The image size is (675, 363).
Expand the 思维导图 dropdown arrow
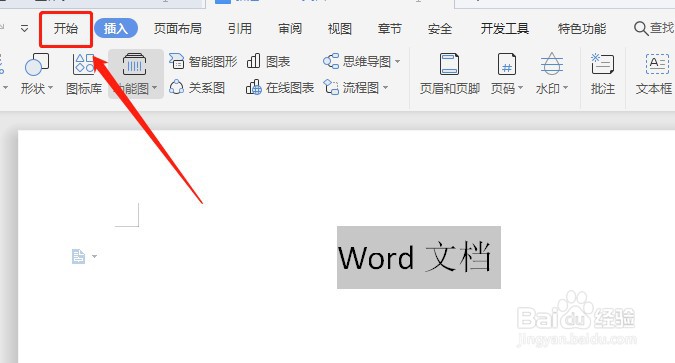tap(397, 62)
